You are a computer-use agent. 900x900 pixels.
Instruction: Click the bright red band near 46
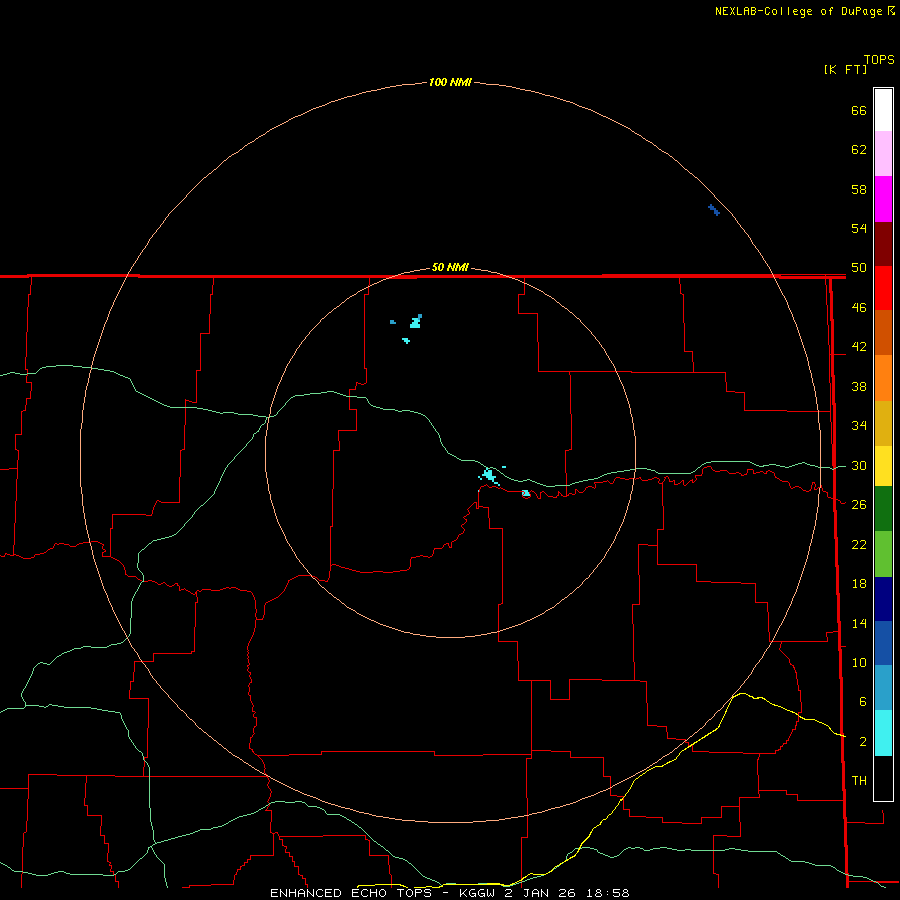pyautogui.click(x=883, y=288)
